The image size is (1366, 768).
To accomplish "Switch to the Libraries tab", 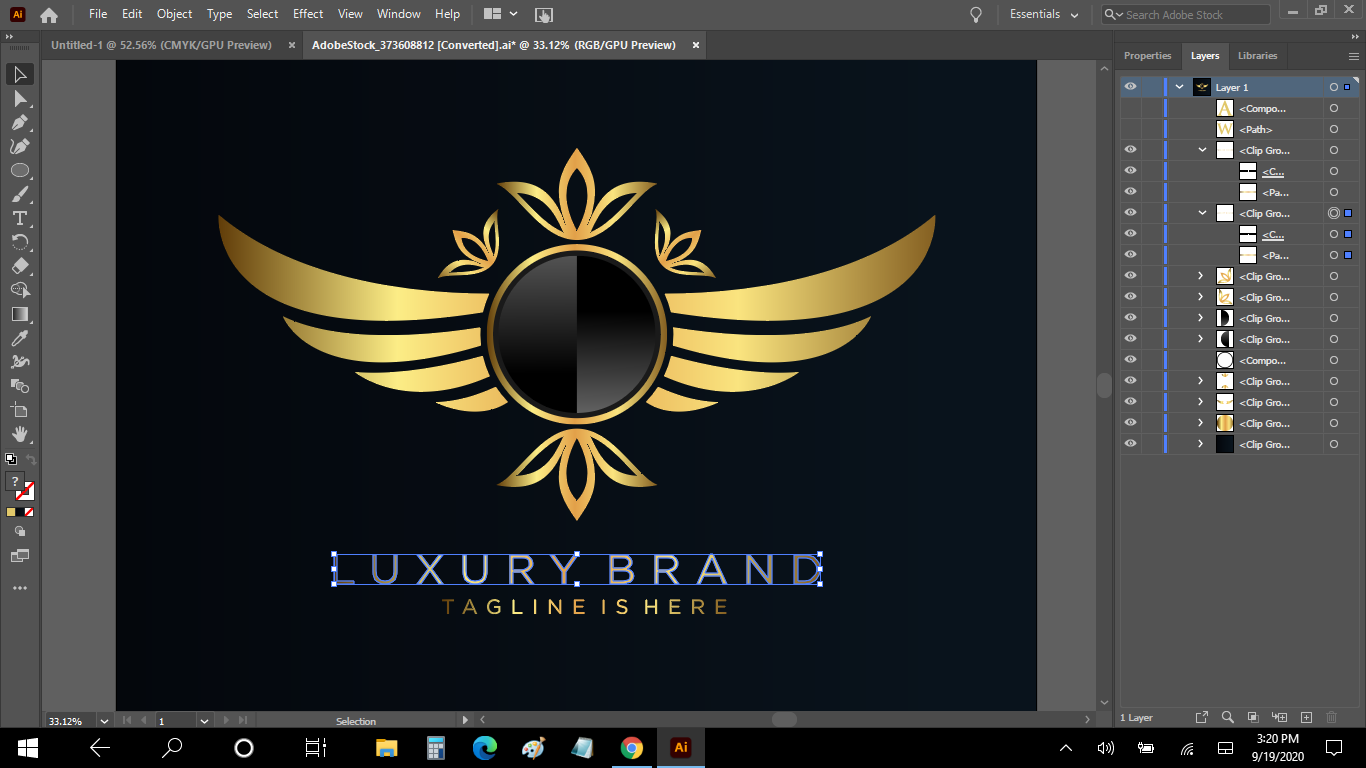I will (1257, 56).
